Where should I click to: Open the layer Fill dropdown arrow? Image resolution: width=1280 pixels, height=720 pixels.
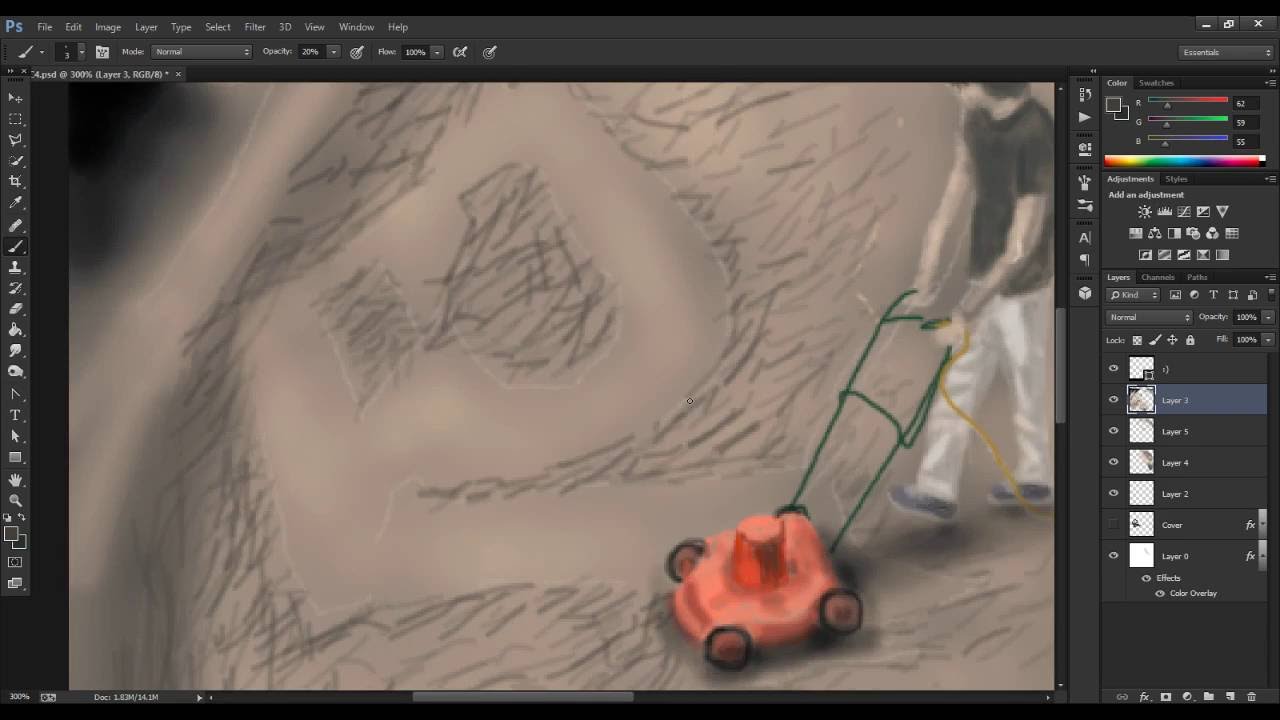pyautogui.click(x=1268, y=340)
